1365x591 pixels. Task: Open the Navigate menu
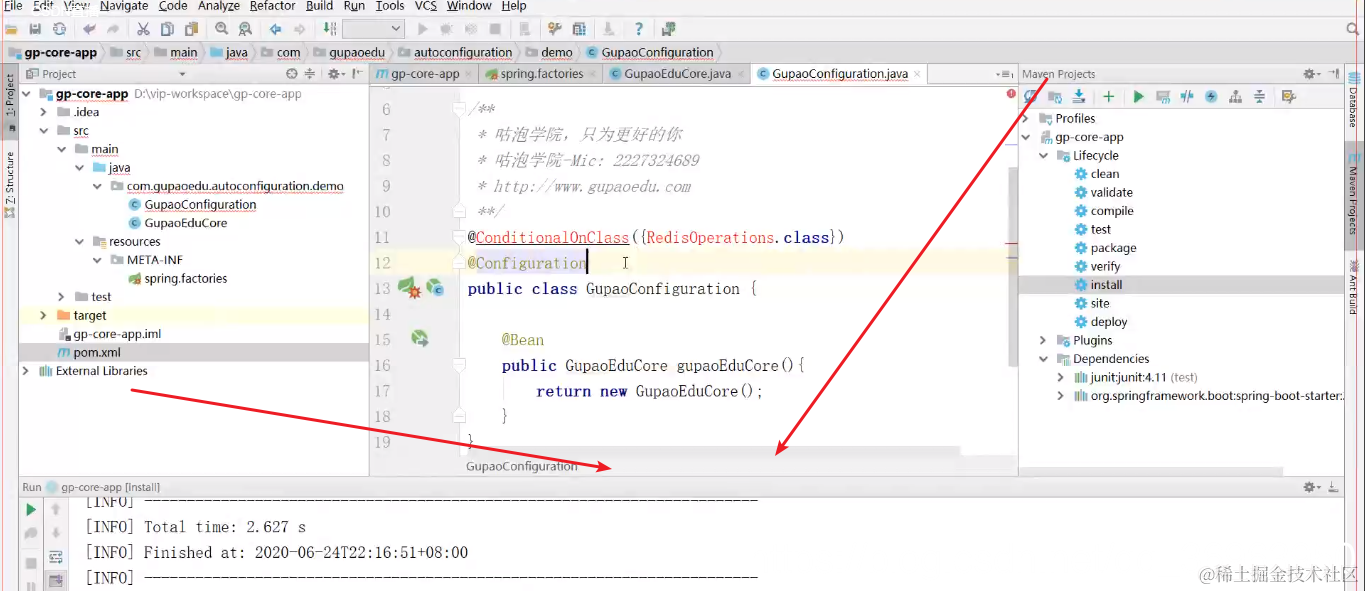click(124, 6)
